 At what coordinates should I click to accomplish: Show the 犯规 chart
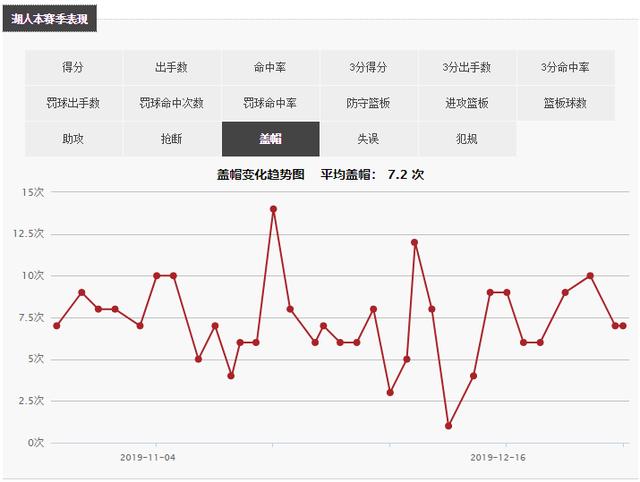pos(467,139)
